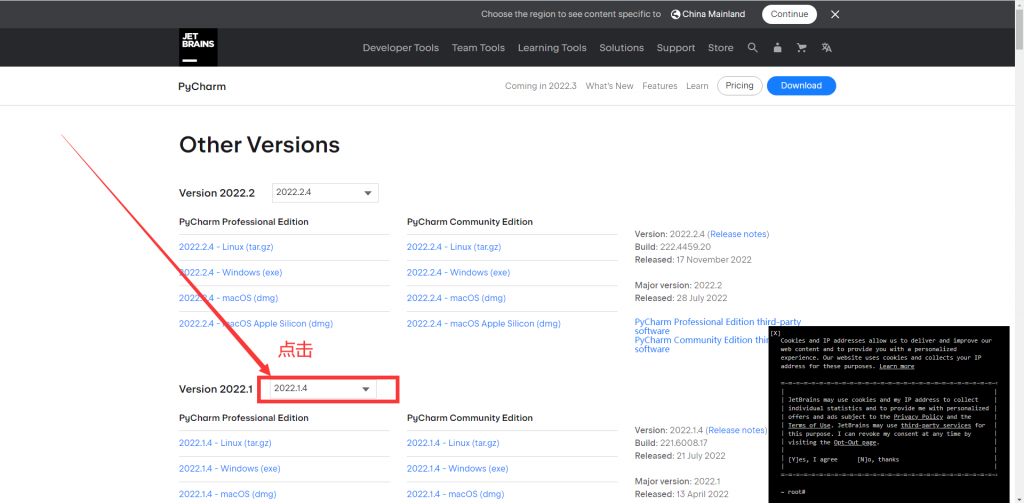Open the shopping cart icon
The image size is (1024, 503).
point(802,48)
